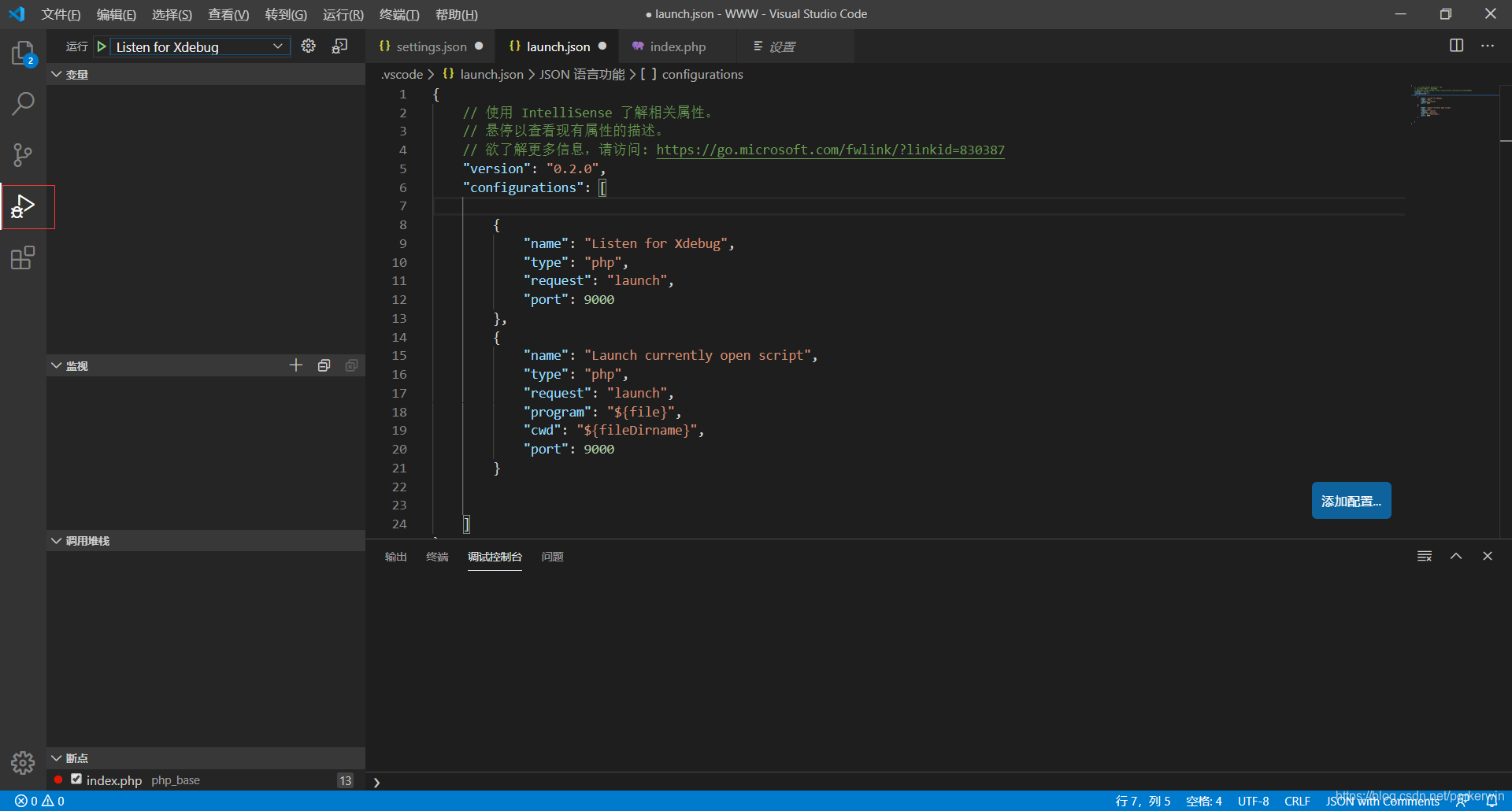
Task: Collapse the 断点 breakpoints section
Action: coord(206,757)
